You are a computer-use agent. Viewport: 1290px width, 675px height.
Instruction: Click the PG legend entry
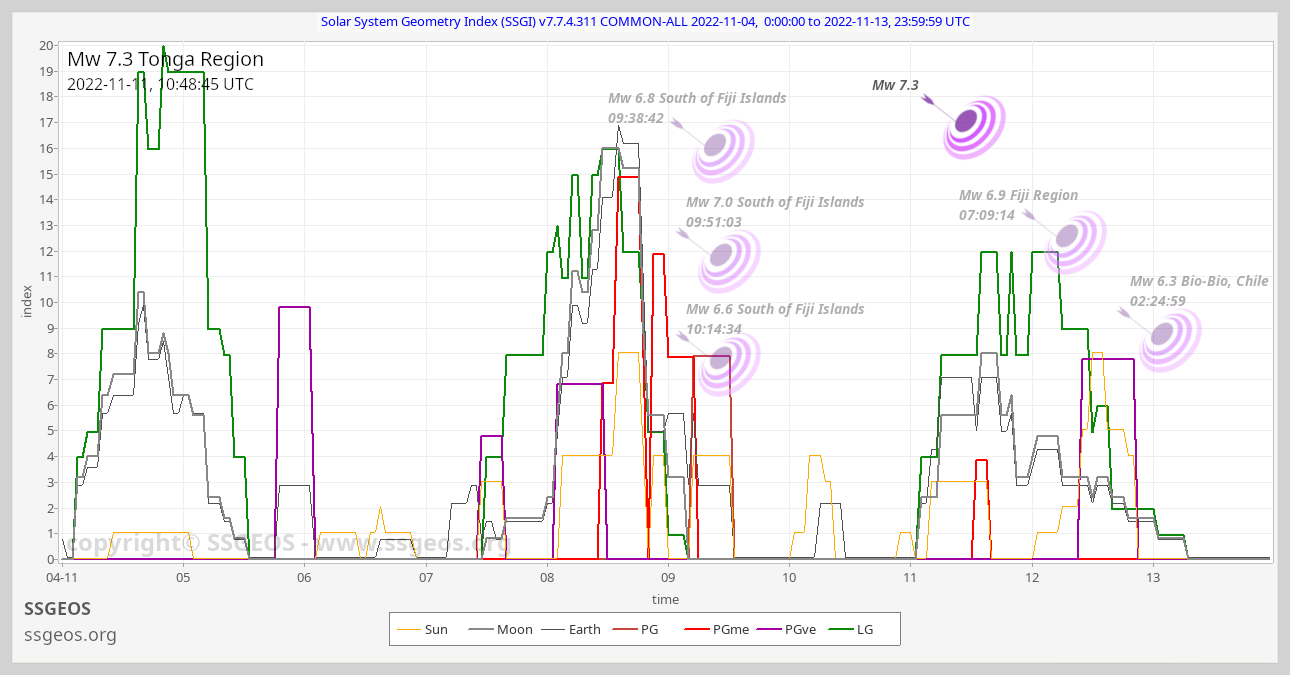tap(636, 630)
